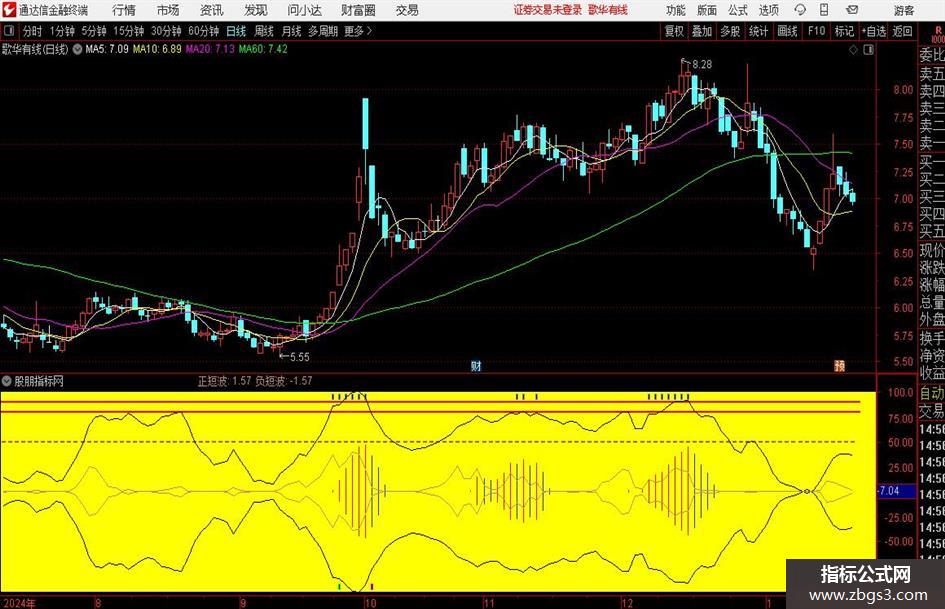Open the headset customer service icon

click(800, 10)
